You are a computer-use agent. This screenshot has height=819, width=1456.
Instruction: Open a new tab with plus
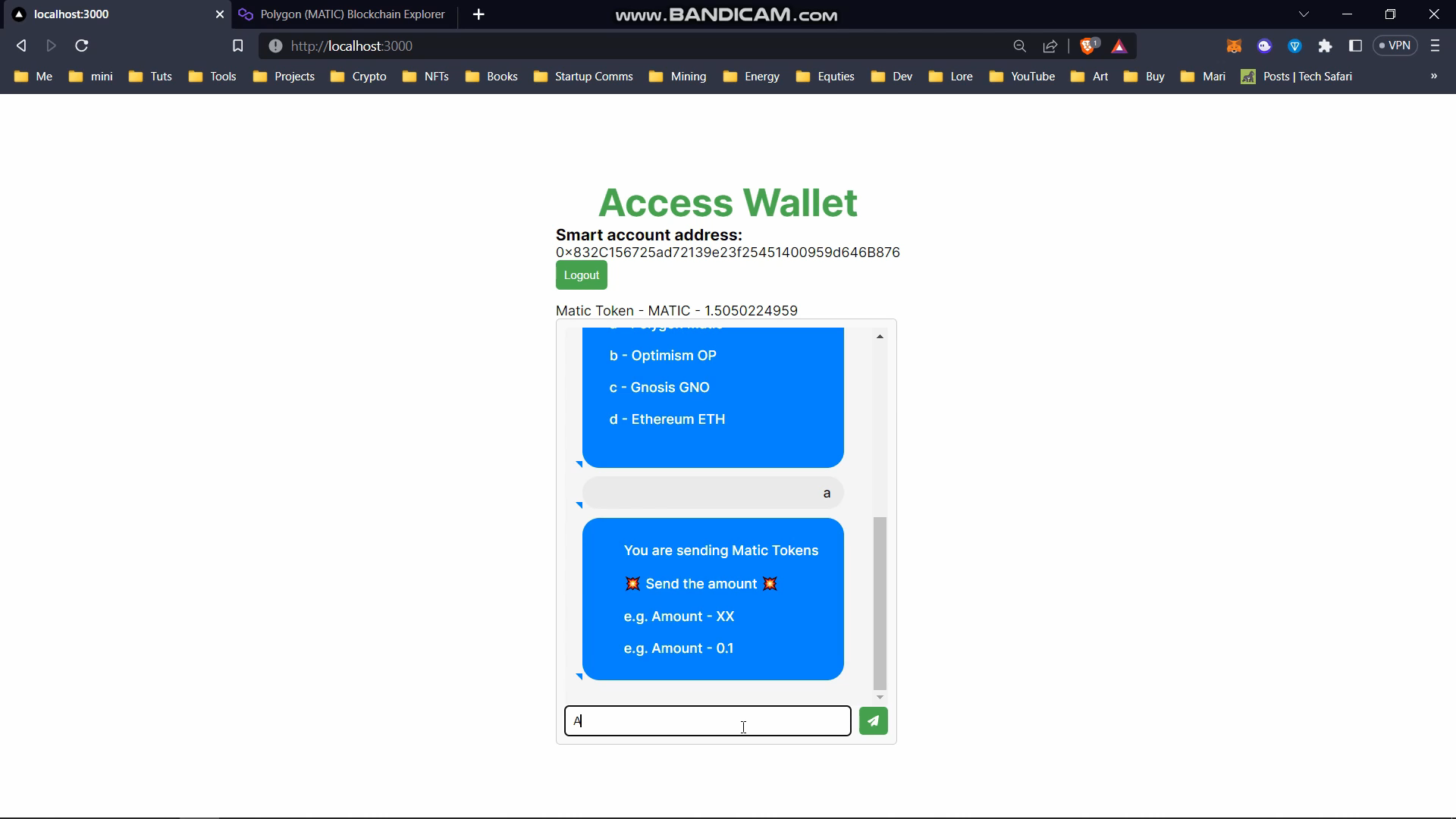tap(479, 14)
